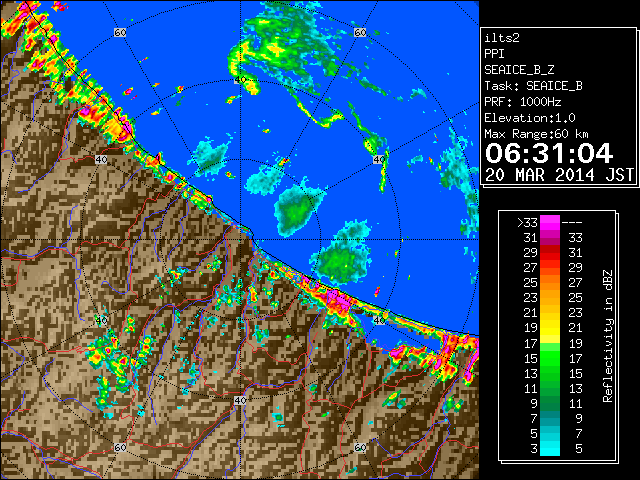
Task: Pick the red legend band between 29 and 31
Action: pyautogui.click(x=550, y=253)
